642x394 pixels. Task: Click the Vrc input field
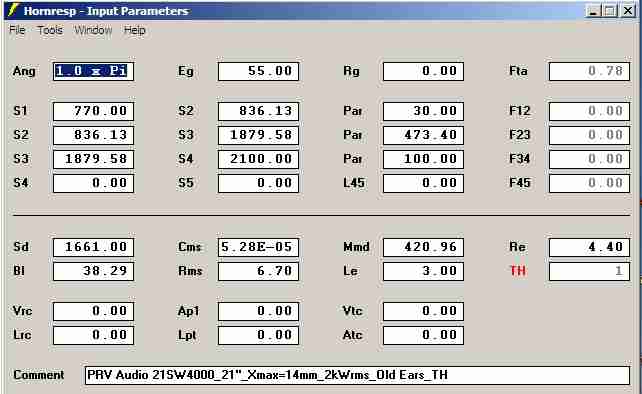tap(93, 311)
